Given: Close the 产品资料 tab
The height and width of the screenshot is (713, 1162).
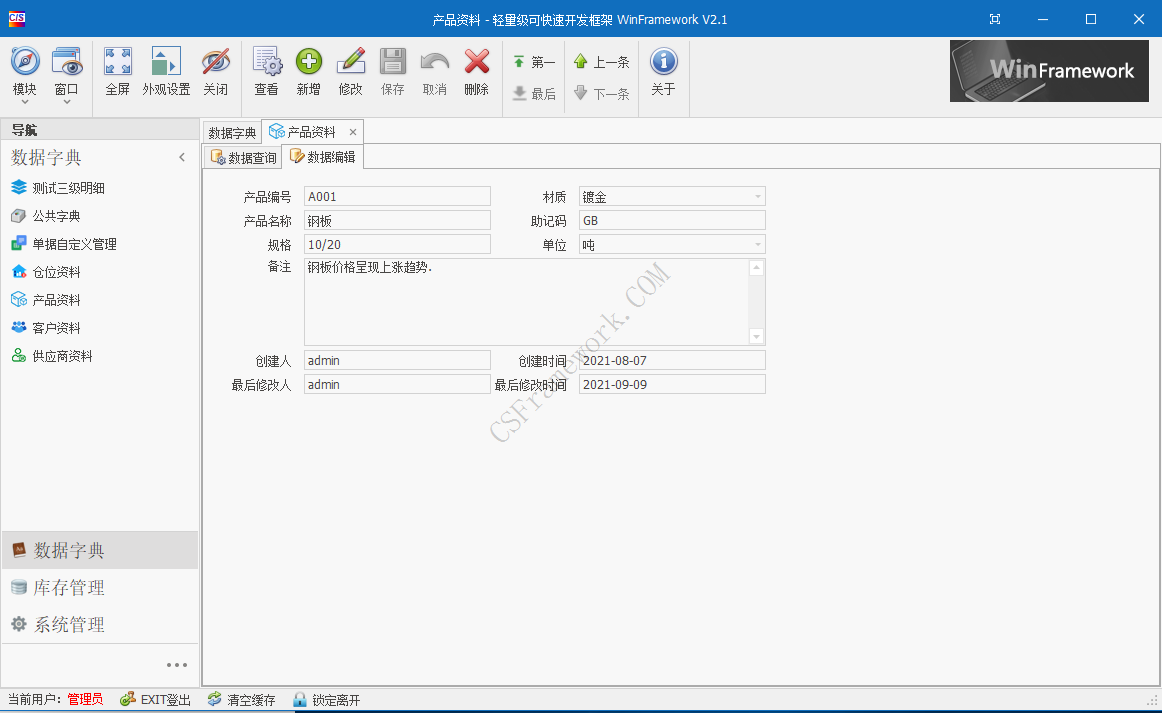Looking at the screenshot, I should 353,132.
